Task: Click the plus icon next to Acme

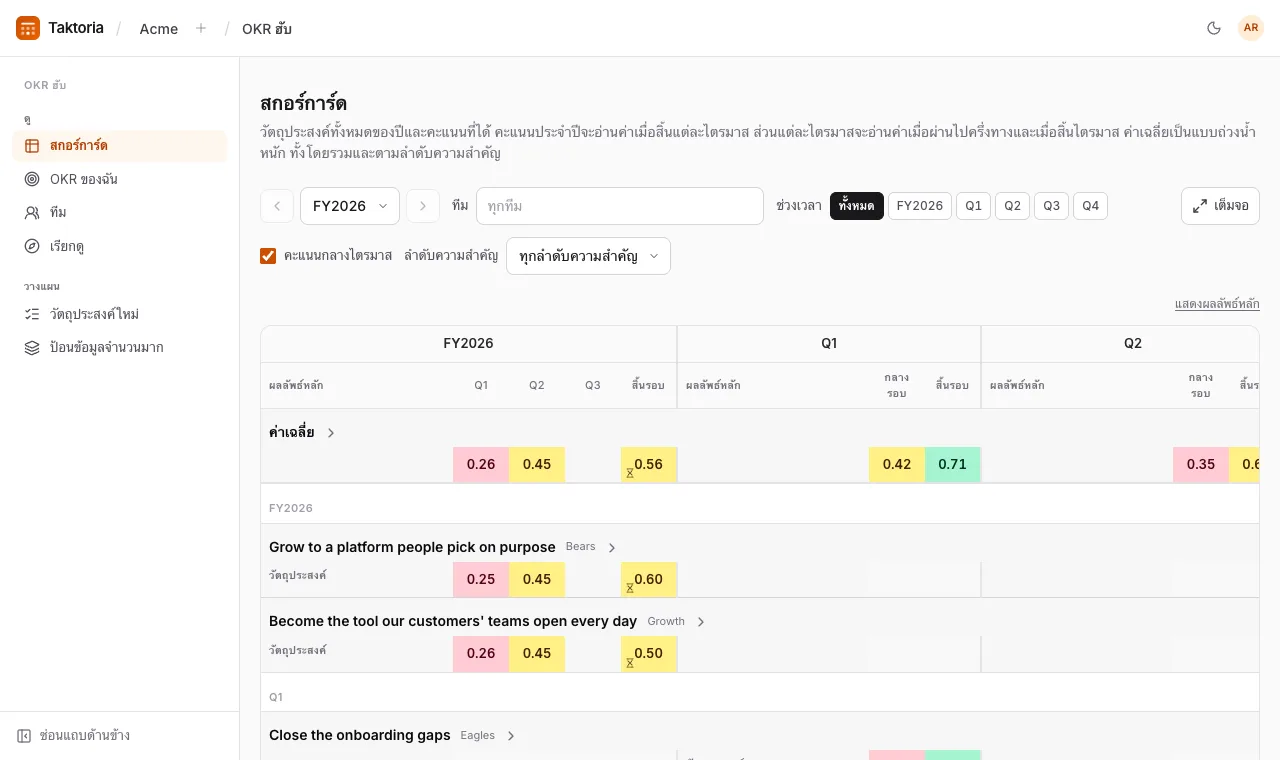Action: click(201, 28)
